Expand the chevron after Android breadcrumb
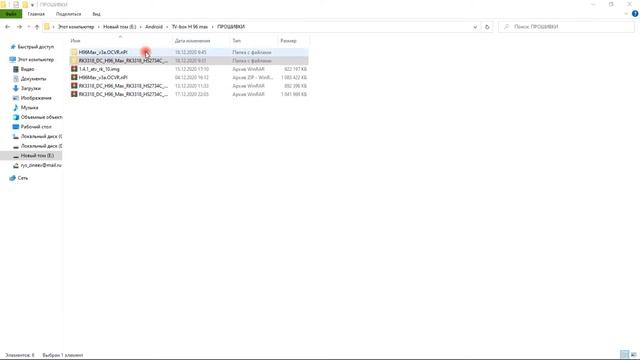The image size is (640, 360). [x=167, y=27]
